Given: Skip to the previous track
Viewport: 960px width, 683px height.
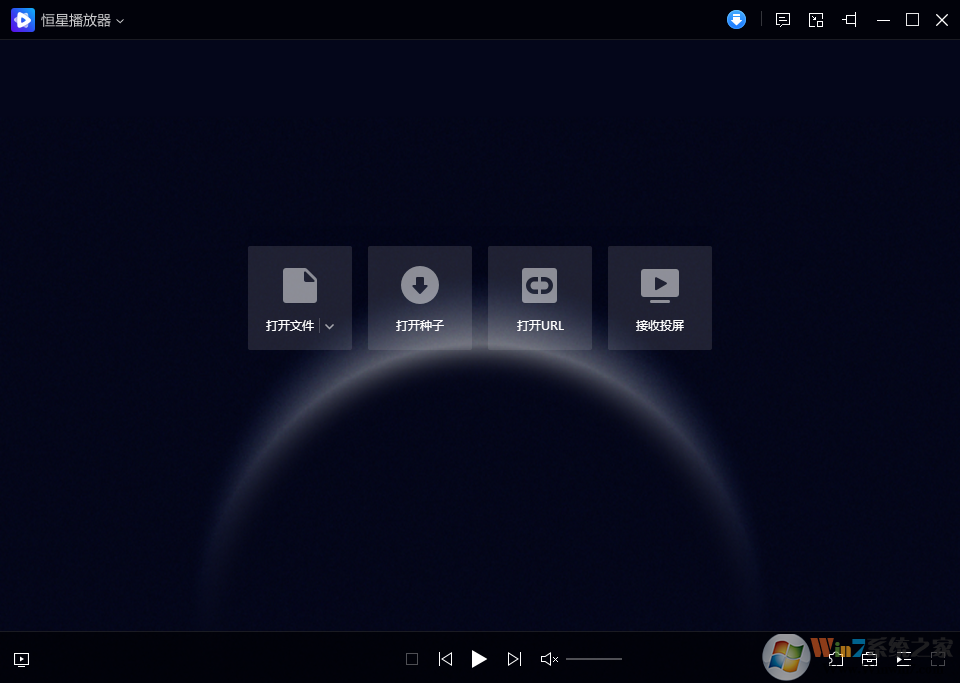Looking at the screenshot, I should pyautogui.click(x=446, y=659).
